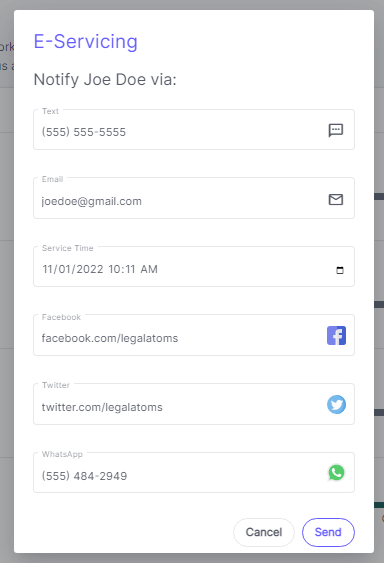Cancel the E-Servicing dialog
Viewport: 384px width, 563px height.
pyautogui.click(x=264, y=532)
